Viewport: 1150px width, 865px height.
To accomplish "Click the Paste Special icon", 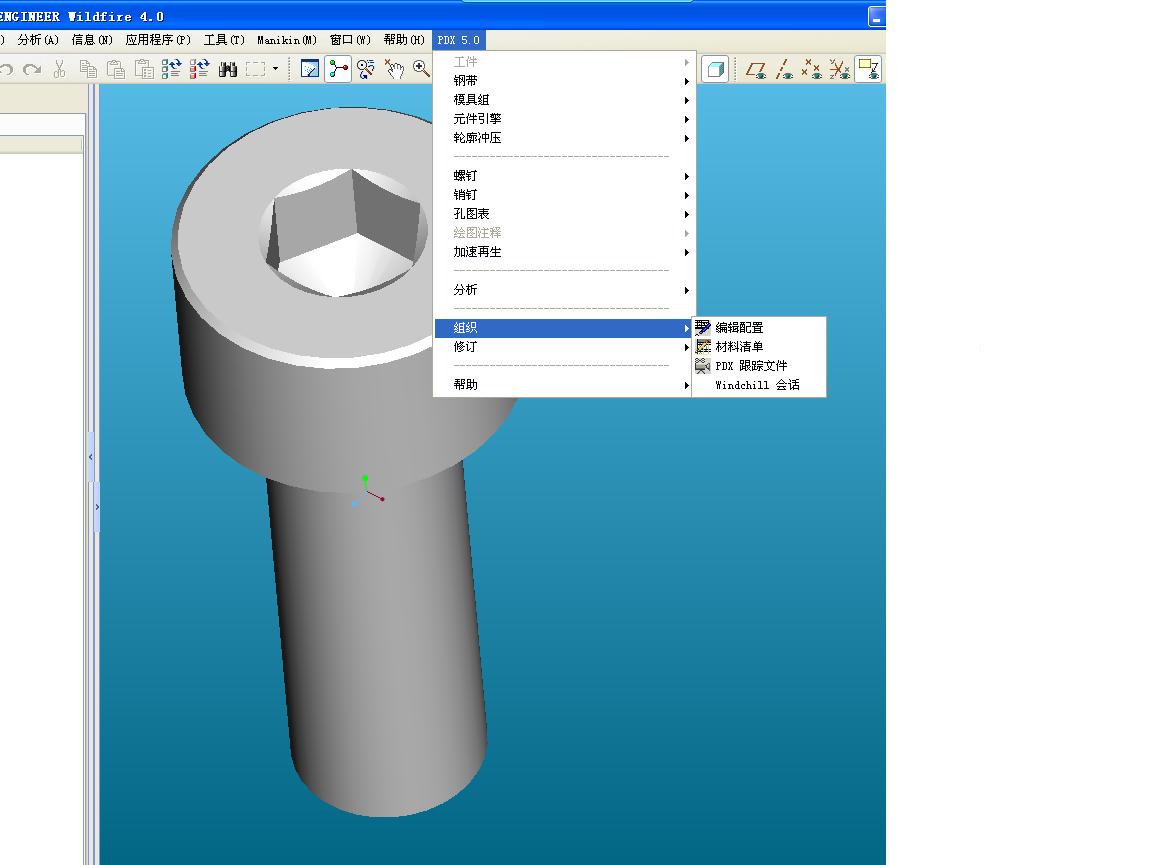I will (144, 70).
